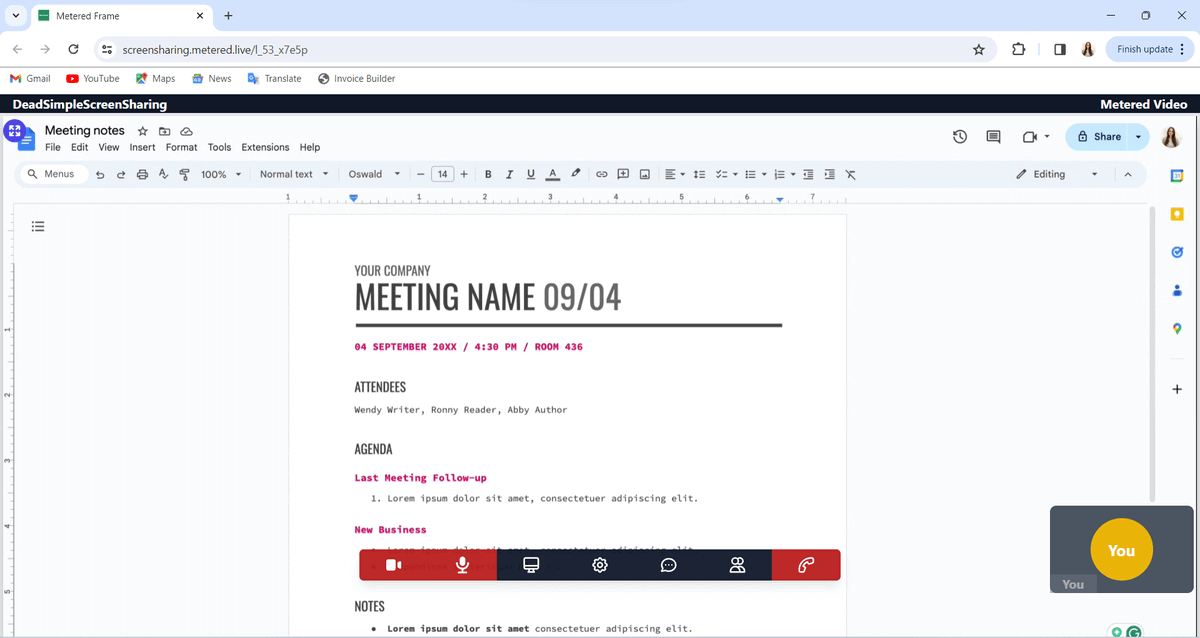Click the text color icon
This screenshot has width=1200, height=638.
click(x=553, y=174)
